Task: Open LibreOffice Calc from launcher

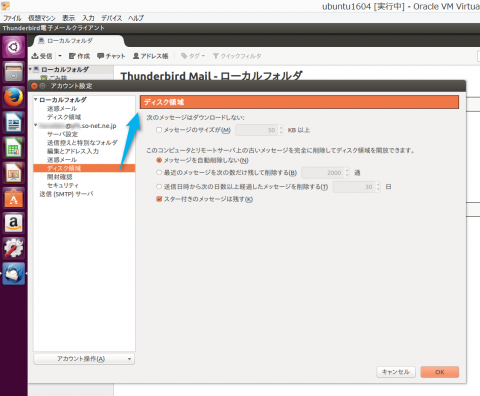Action: point(13,147)
